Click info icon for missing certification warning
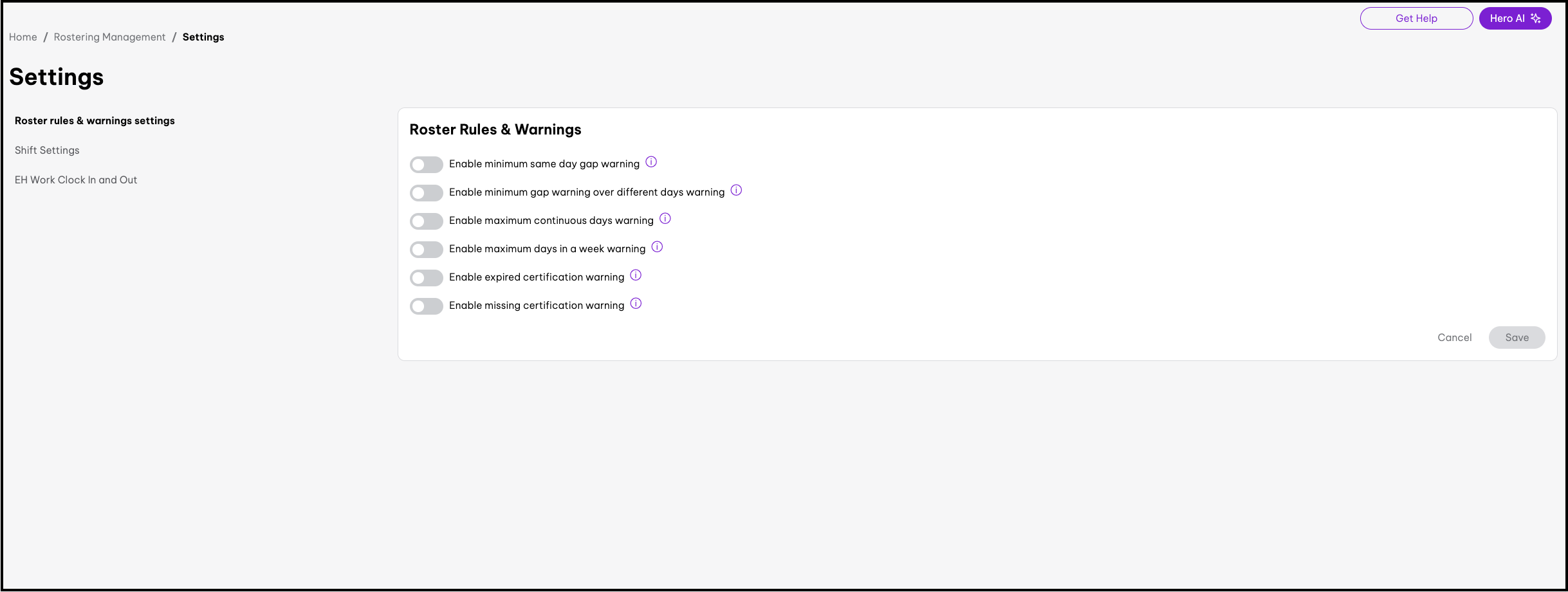Image resolution: width=1568 pixels, height=592 pixels. 636,304
